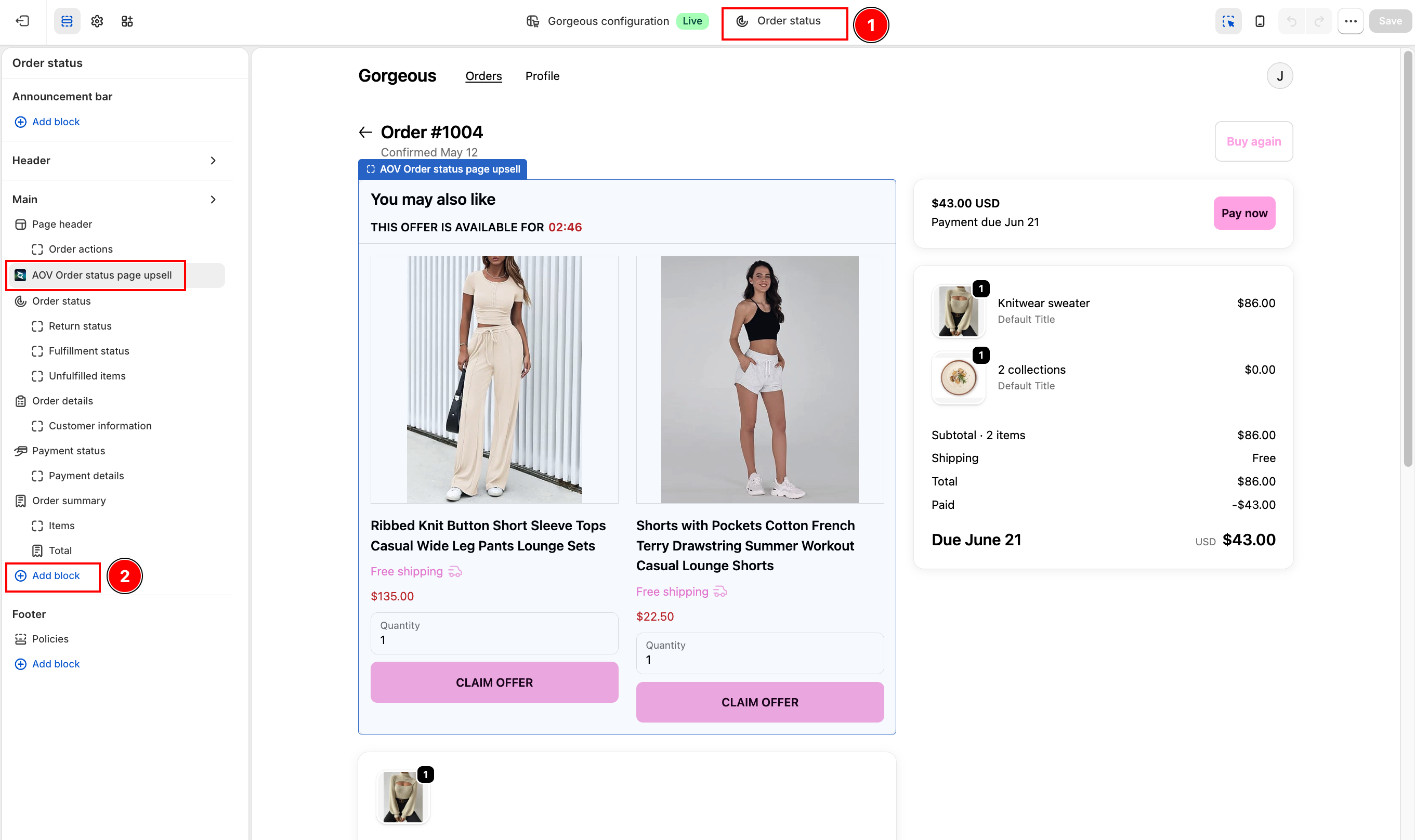Click the Buy again button
The image size is (1415, 840).
(1253, 141)
